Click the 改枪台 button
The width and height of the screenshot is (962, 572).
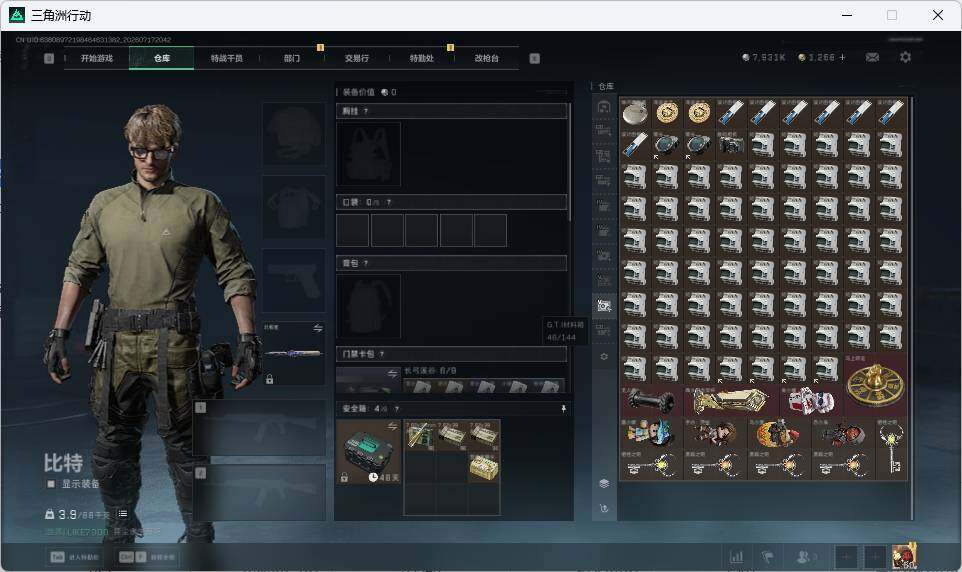pyautogui.click(x=487, y=58)
